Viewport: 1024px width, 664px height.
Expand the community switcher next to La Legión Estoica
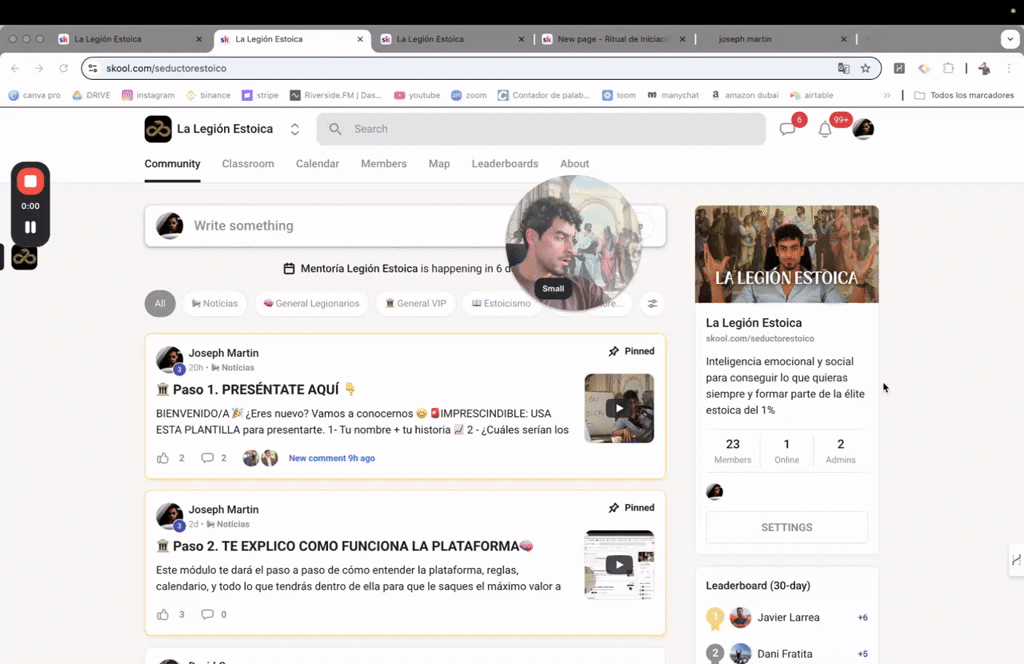tap(294, 128)
